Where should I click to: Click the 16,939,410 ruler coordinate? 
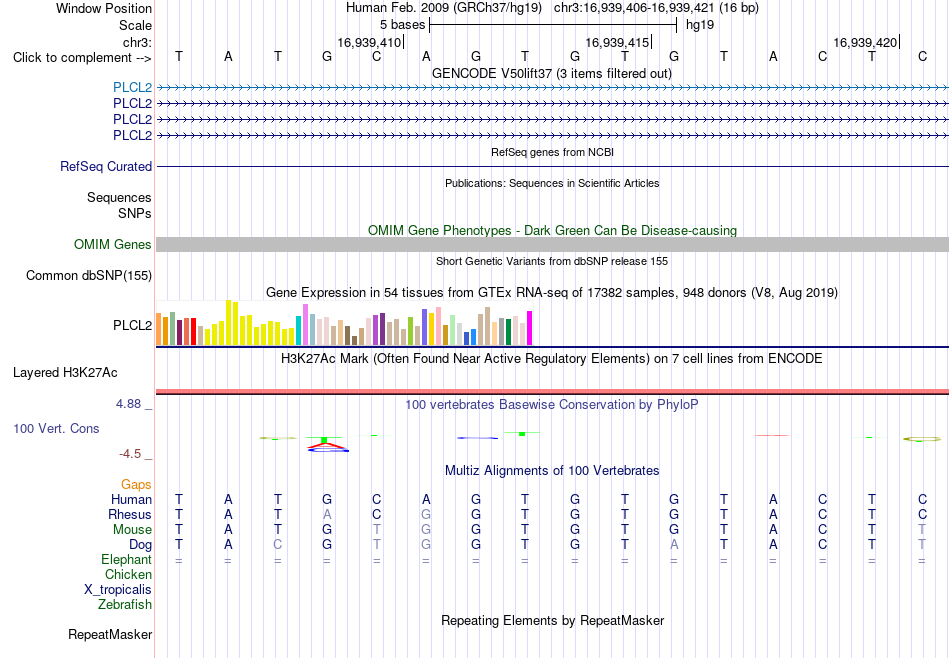click(369, 42)
